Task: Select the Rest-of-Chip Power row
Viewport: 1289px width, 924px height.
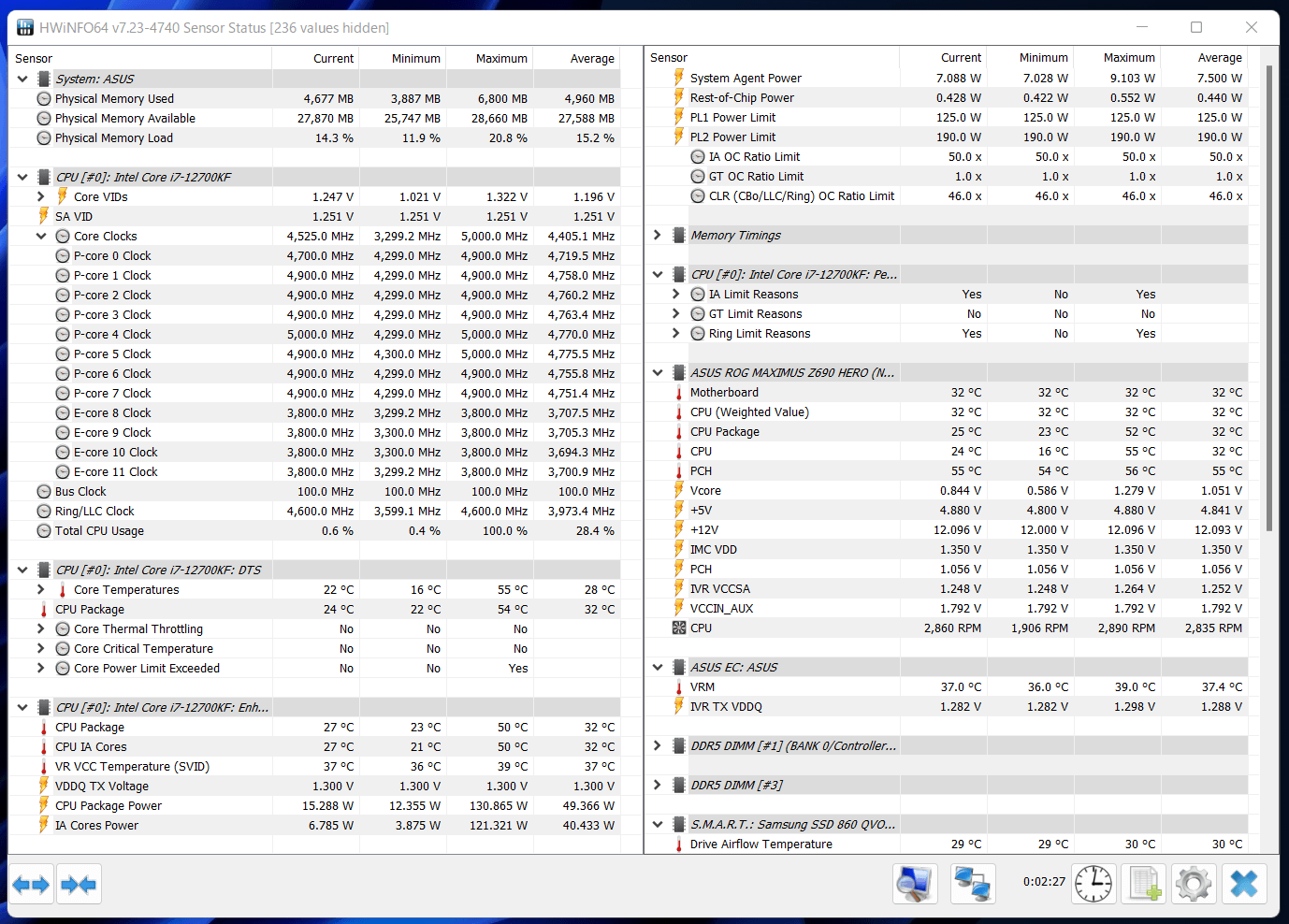Action: point(947,98)
